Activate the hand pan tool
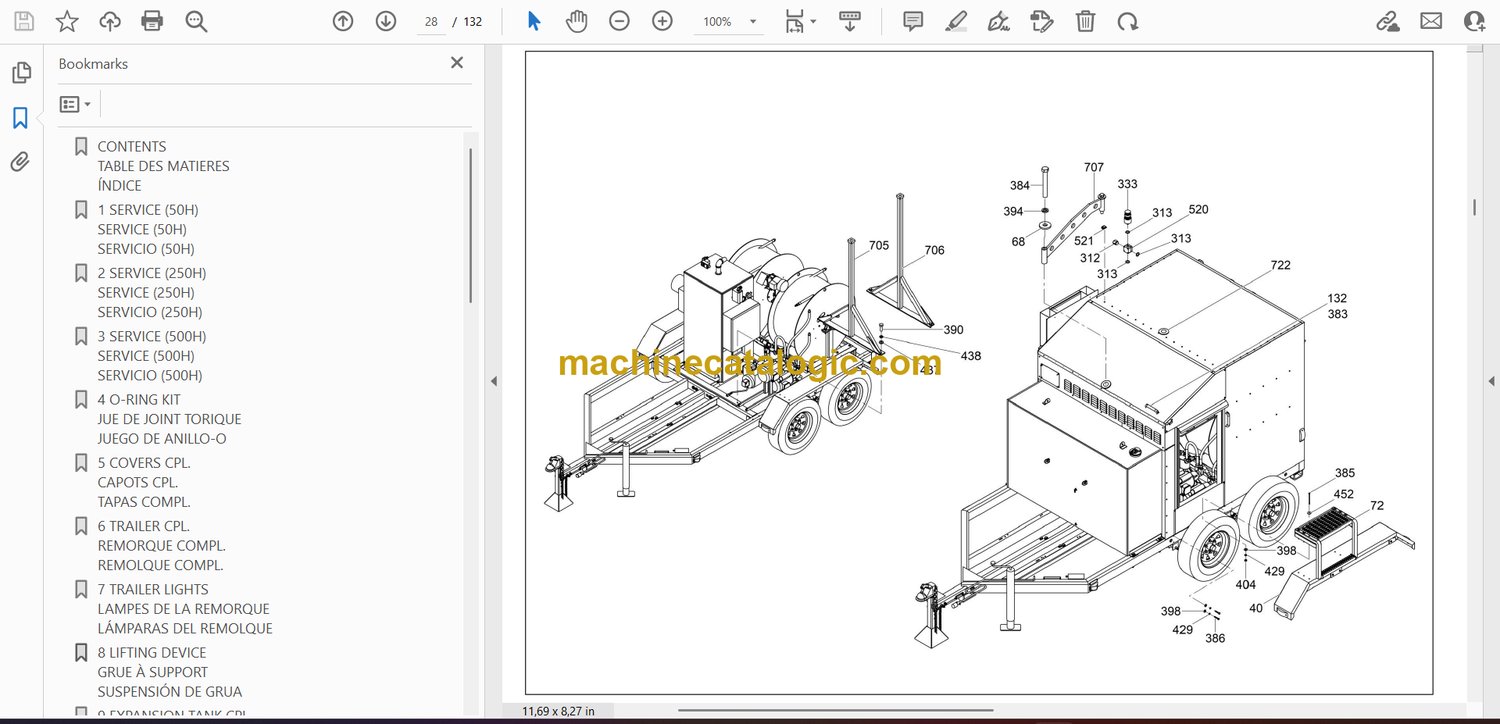This screenshot has height=724, width=1500. 576,21
